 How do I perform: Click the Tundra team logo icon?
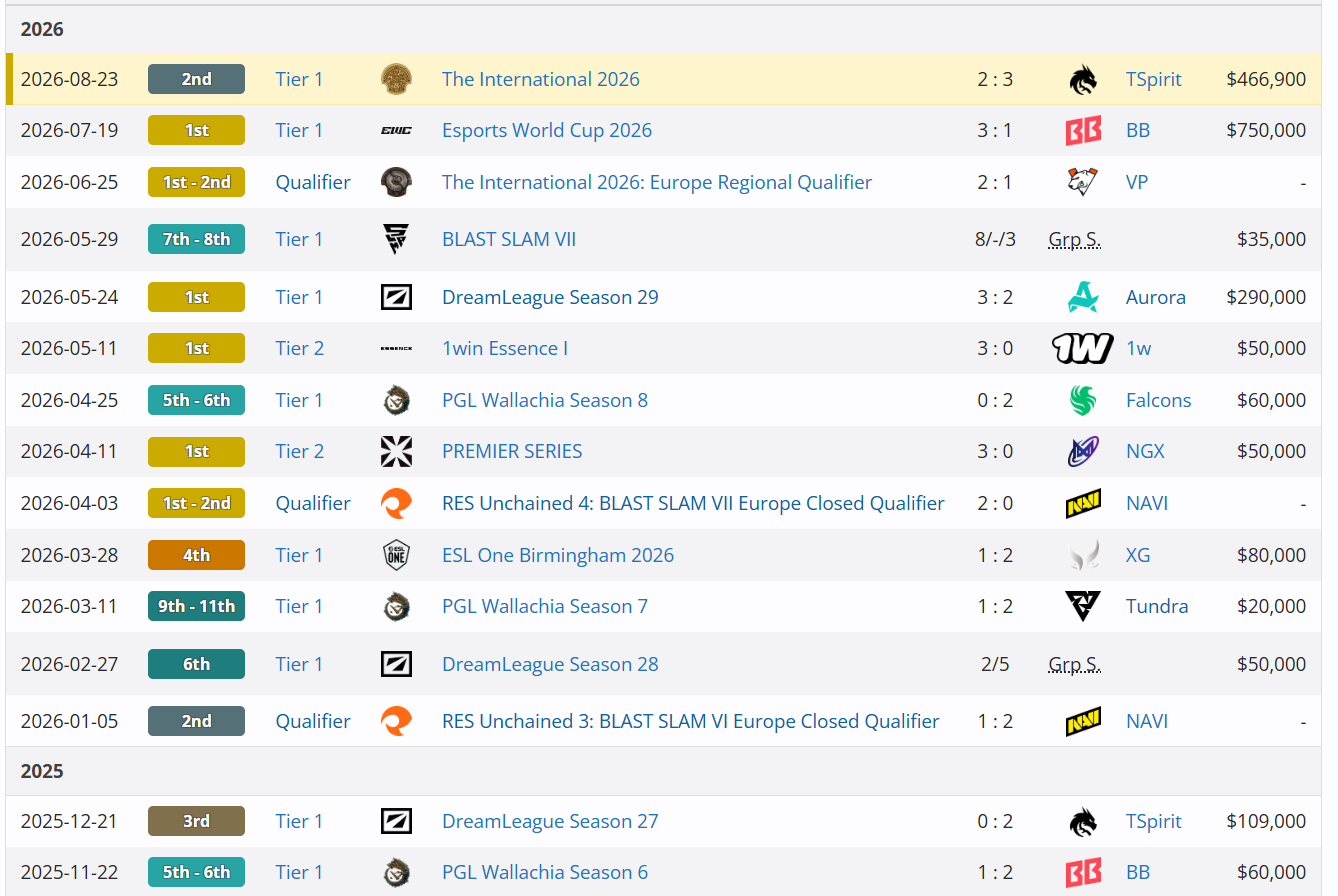1082,606
